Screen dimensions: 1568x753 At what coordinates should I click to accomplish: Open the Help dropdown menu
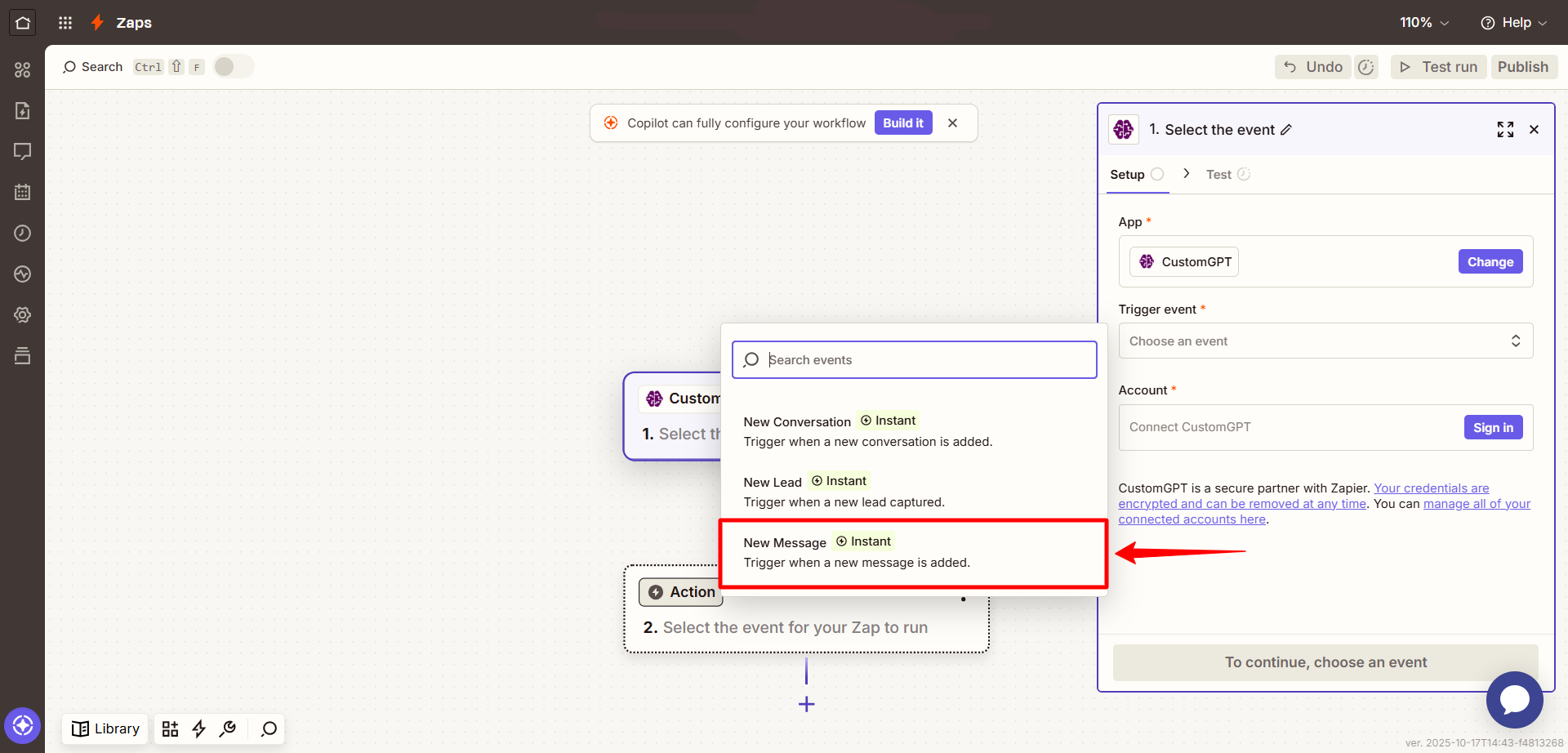pyautogui.click(x=1513, y=22)
